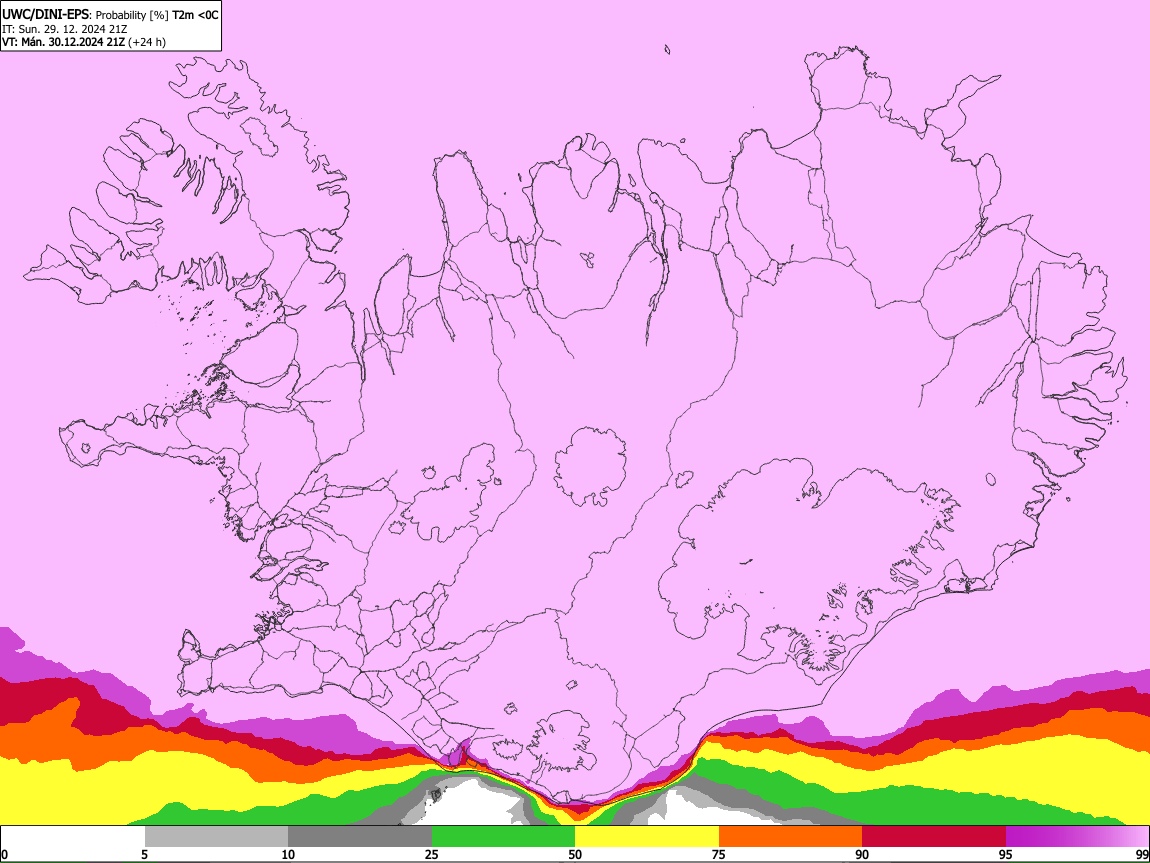Image resolution: width=1150 pixels, height=863 pixels.
Task: Click the legend value '90'
Action: (862, 855)
